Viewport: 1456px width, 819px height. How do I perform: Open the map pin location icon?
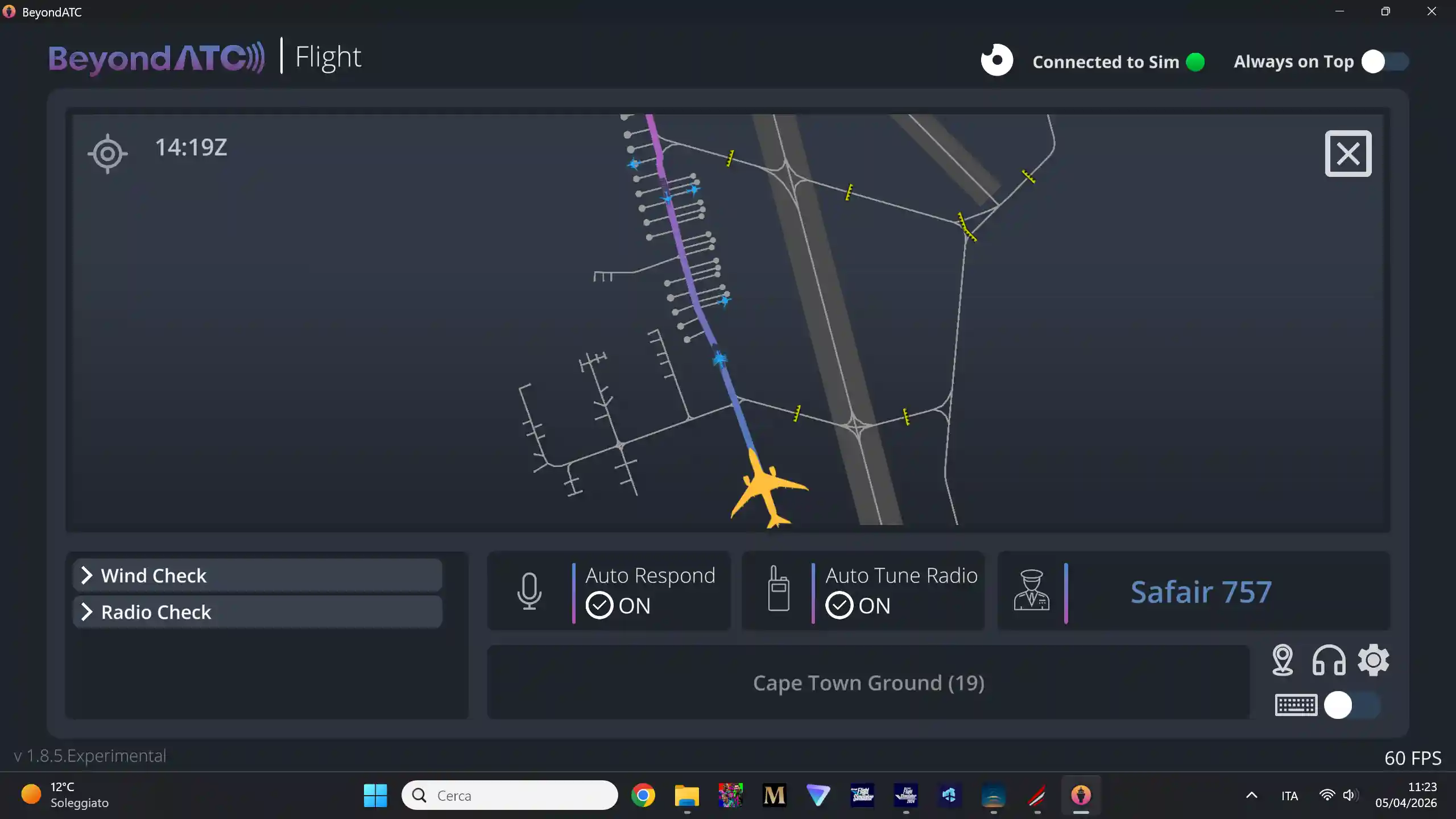1283,660
